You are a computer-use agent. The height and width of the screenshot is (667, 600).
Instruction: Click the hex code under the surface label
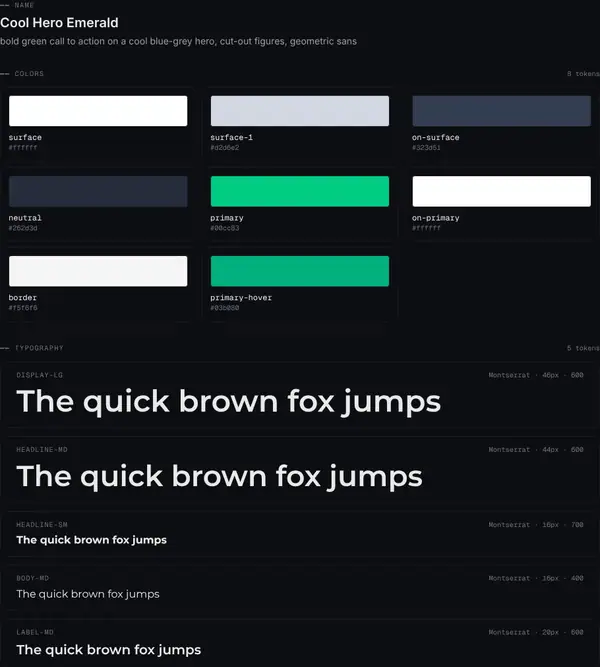[23, 148]
